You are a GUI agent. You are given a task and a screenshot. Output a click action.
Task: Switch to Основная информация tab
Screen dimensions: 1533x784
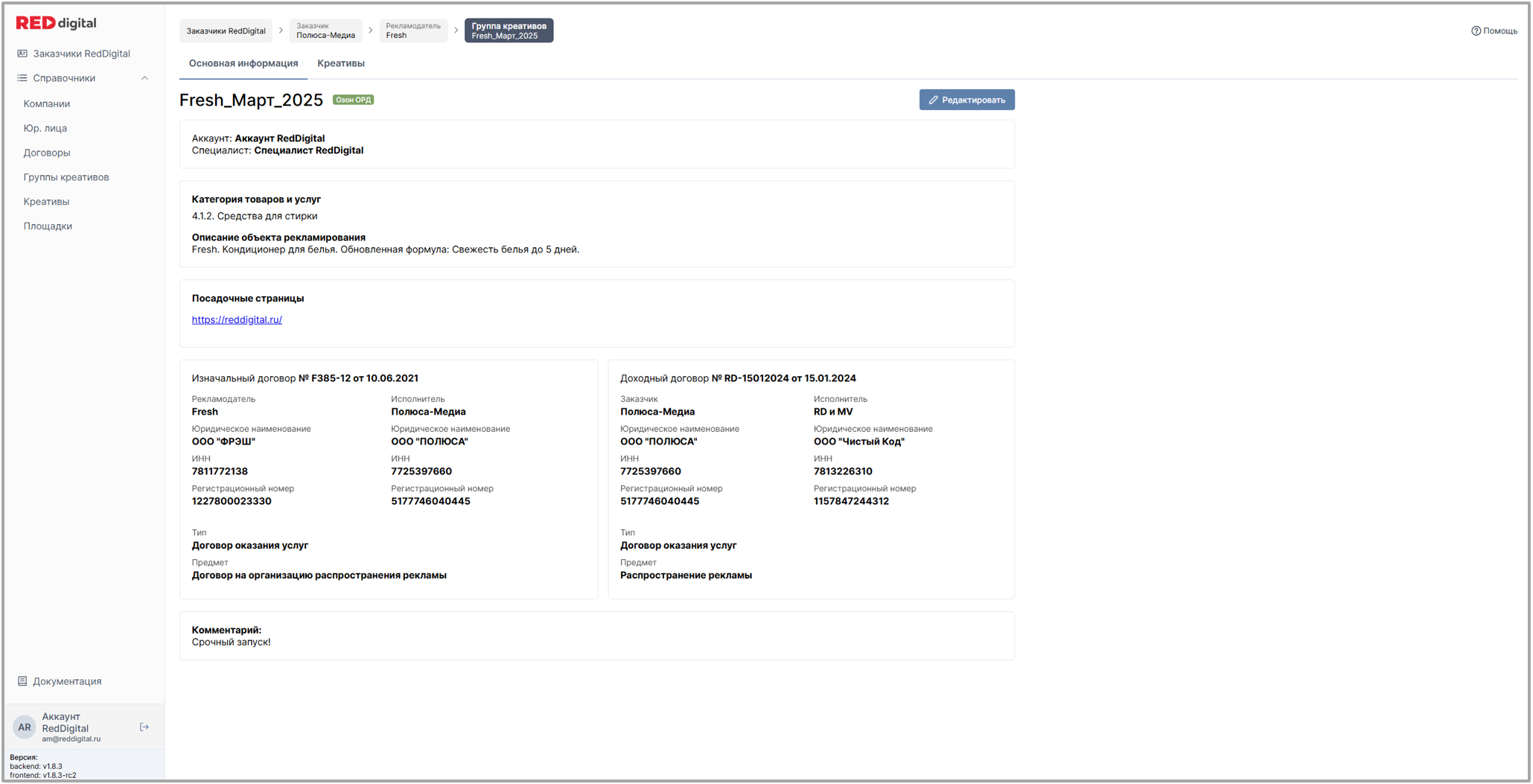[243, 63]
